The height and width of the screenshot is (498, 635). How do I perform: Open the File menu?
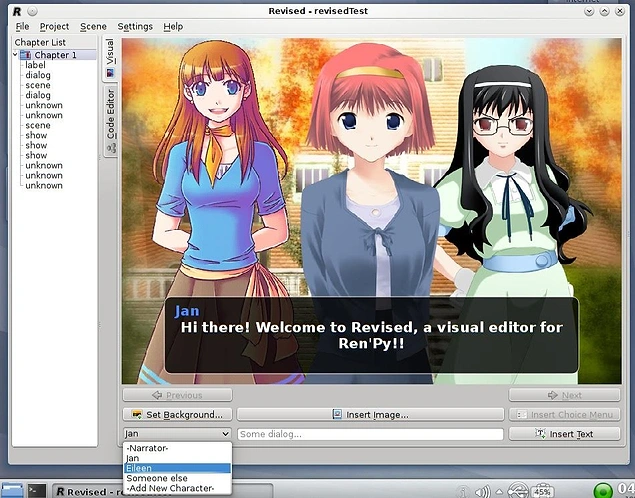[x=22, y=26]
